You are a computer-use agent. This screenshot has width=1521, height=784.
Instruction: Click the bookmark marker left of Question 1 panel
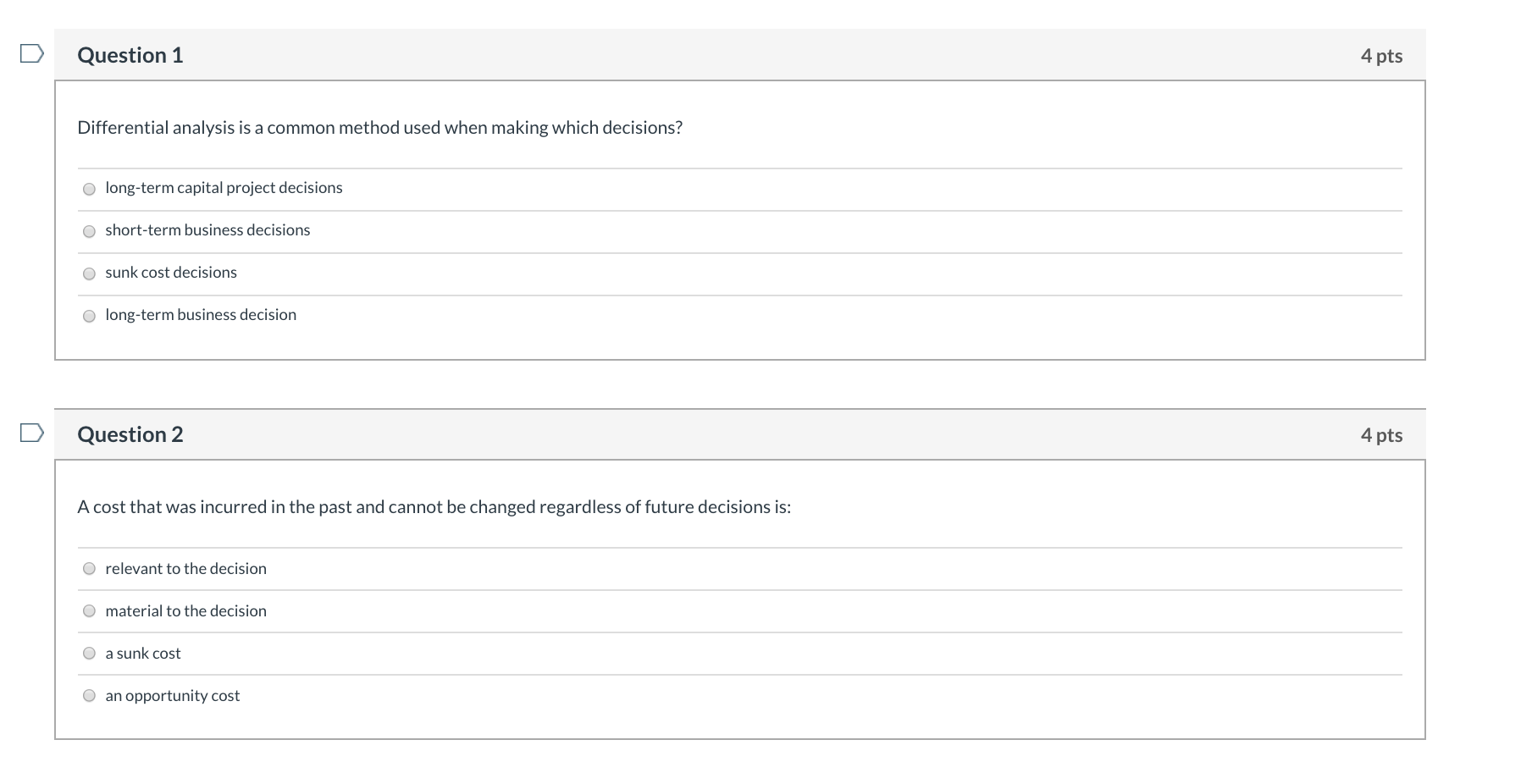(30, 54)
